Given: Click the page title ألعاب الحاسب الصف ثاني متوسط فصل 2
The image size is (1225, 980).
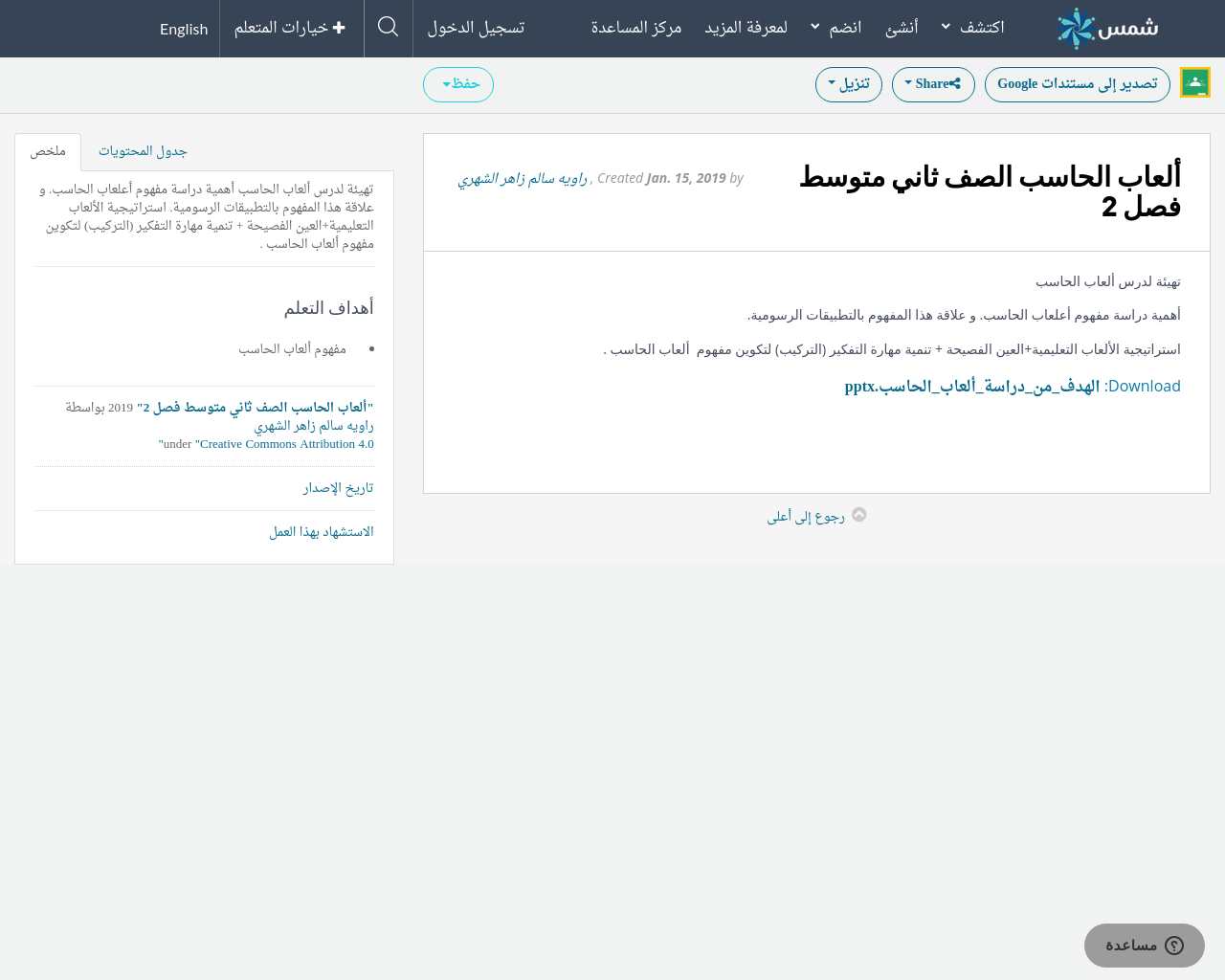Looking at the screenshot, I should [x=990, y=191].
